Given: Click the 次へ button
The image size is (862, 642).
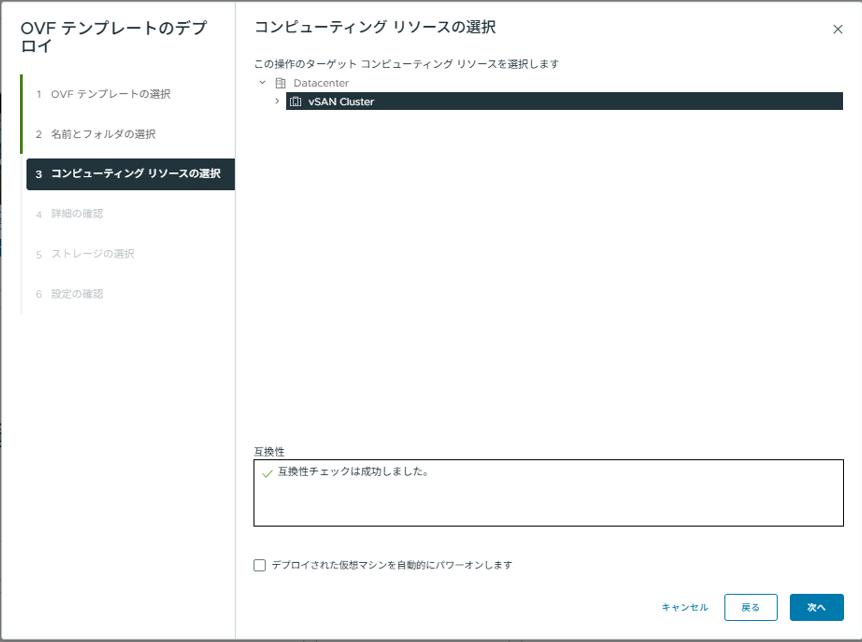Looking at the screenshot, I should point(816,607).
